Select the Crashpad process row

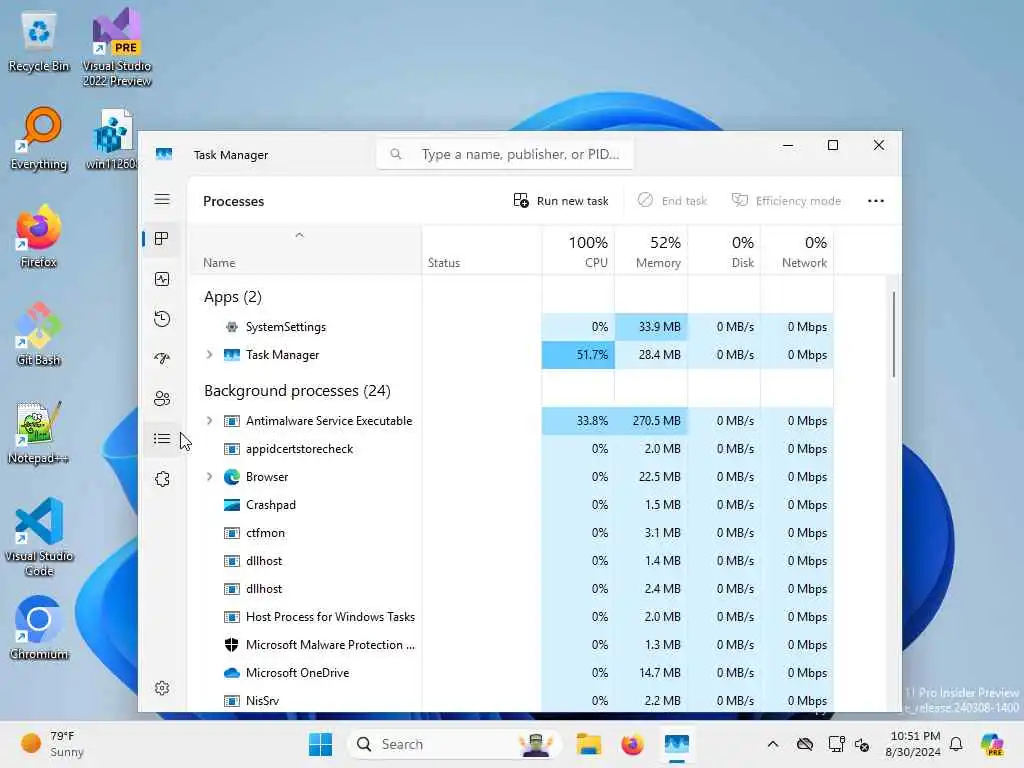511,505
